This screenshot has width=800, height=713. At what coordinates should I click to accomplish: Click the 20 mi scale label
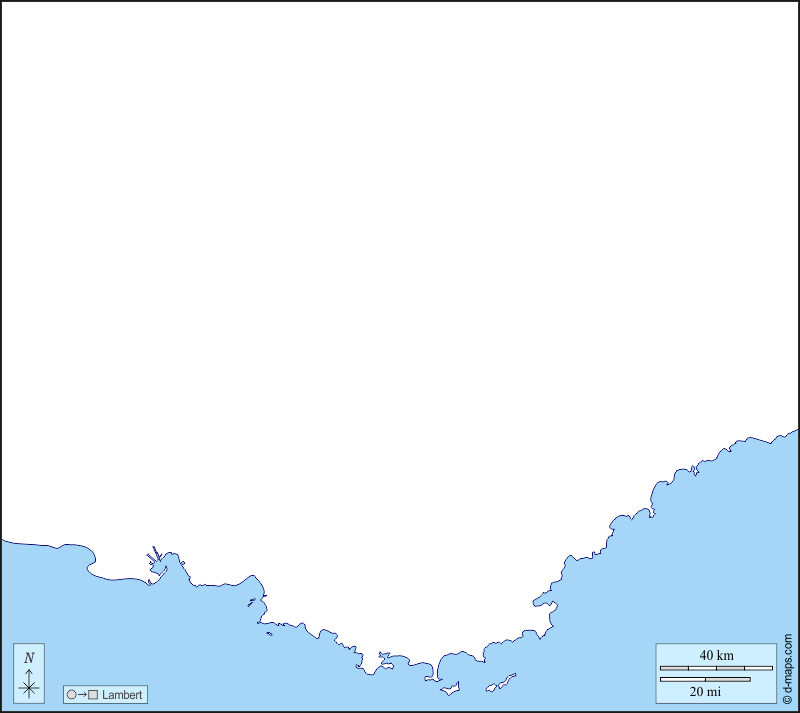pos(705,691)
